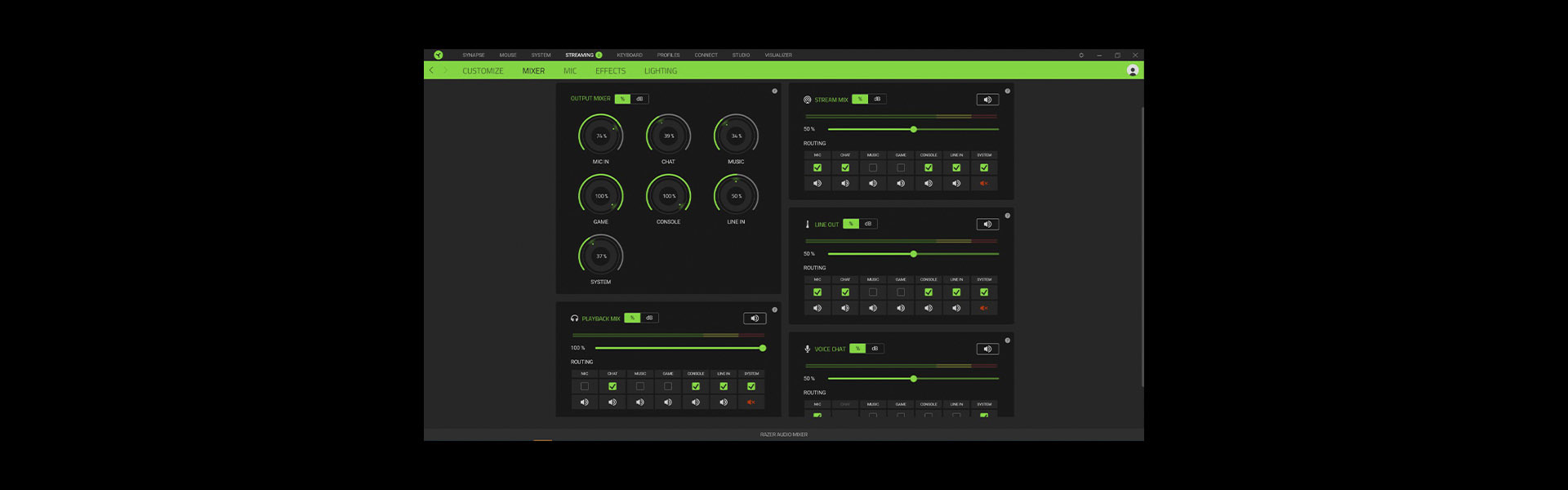1568x490 pixels.
Task: Click the Mic In volume knob
Action: coord(600,136)
